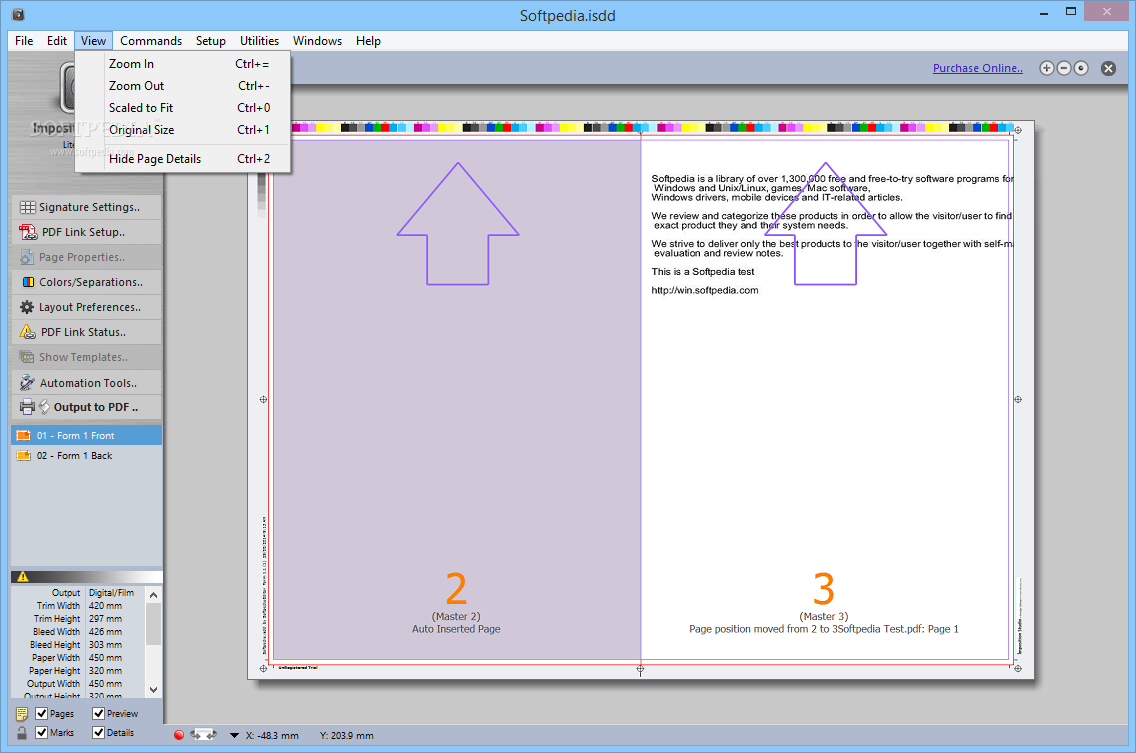Select page 3 on the layout sheet

pos(824,399)
